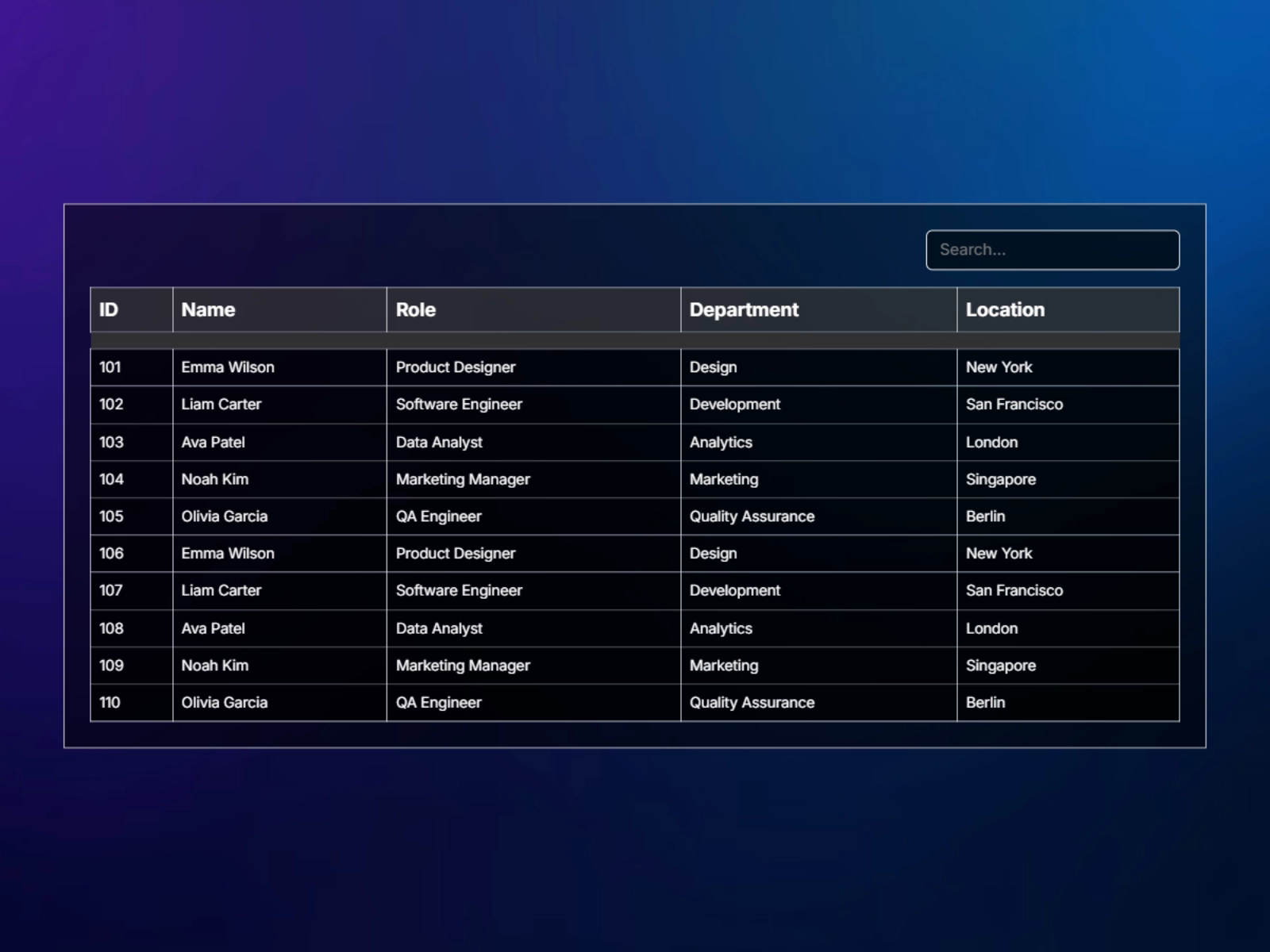Select the Department column header

(744, 309)
